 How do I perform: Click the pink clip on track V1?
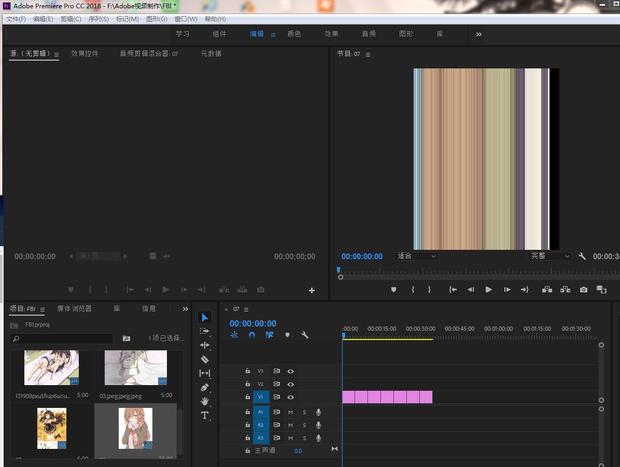[387, 397]
